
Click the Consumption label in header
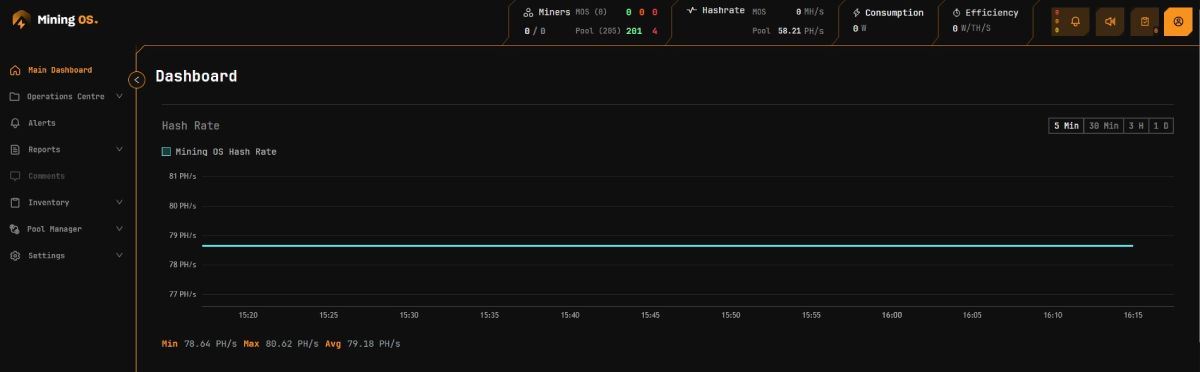pyautogui.click(x=894, y=13)
